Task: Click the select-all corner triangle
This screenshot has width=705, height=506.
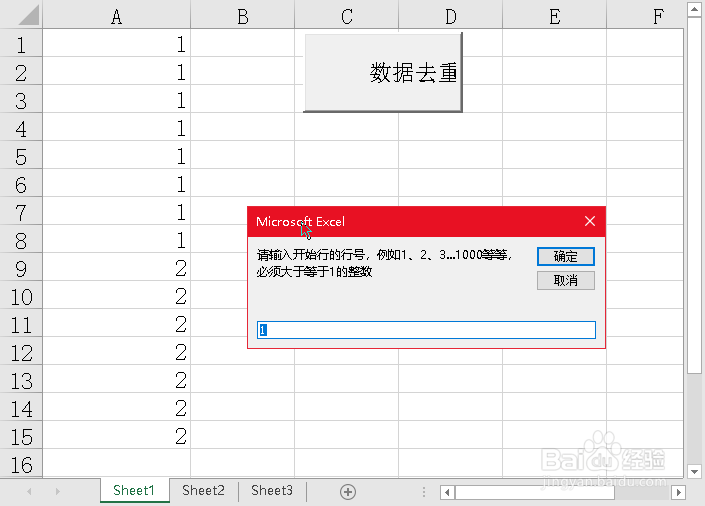Action: pos(28,15)
